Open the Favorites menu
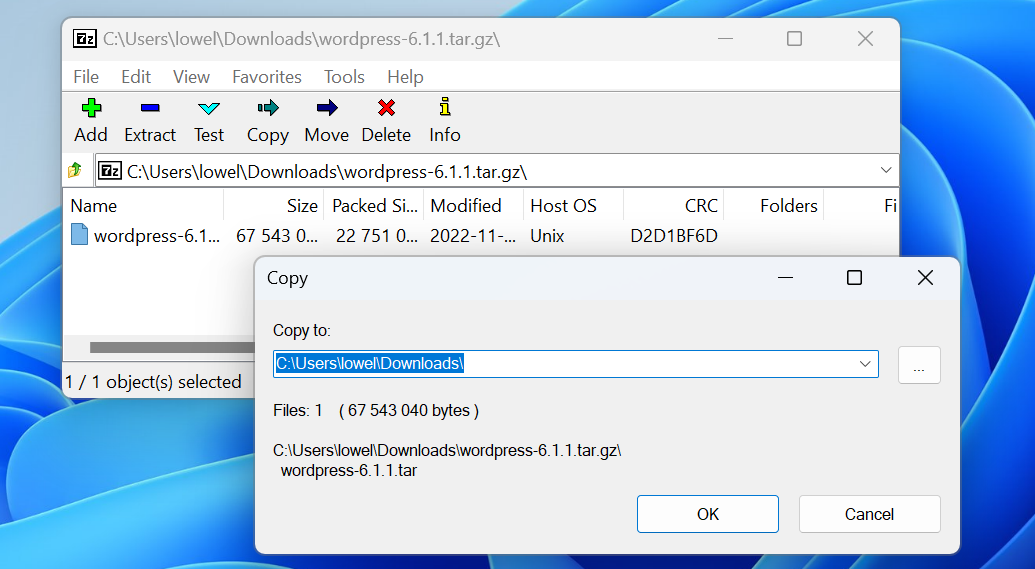Viewport: 1035px width, 569px height. (x=267, y=77)
